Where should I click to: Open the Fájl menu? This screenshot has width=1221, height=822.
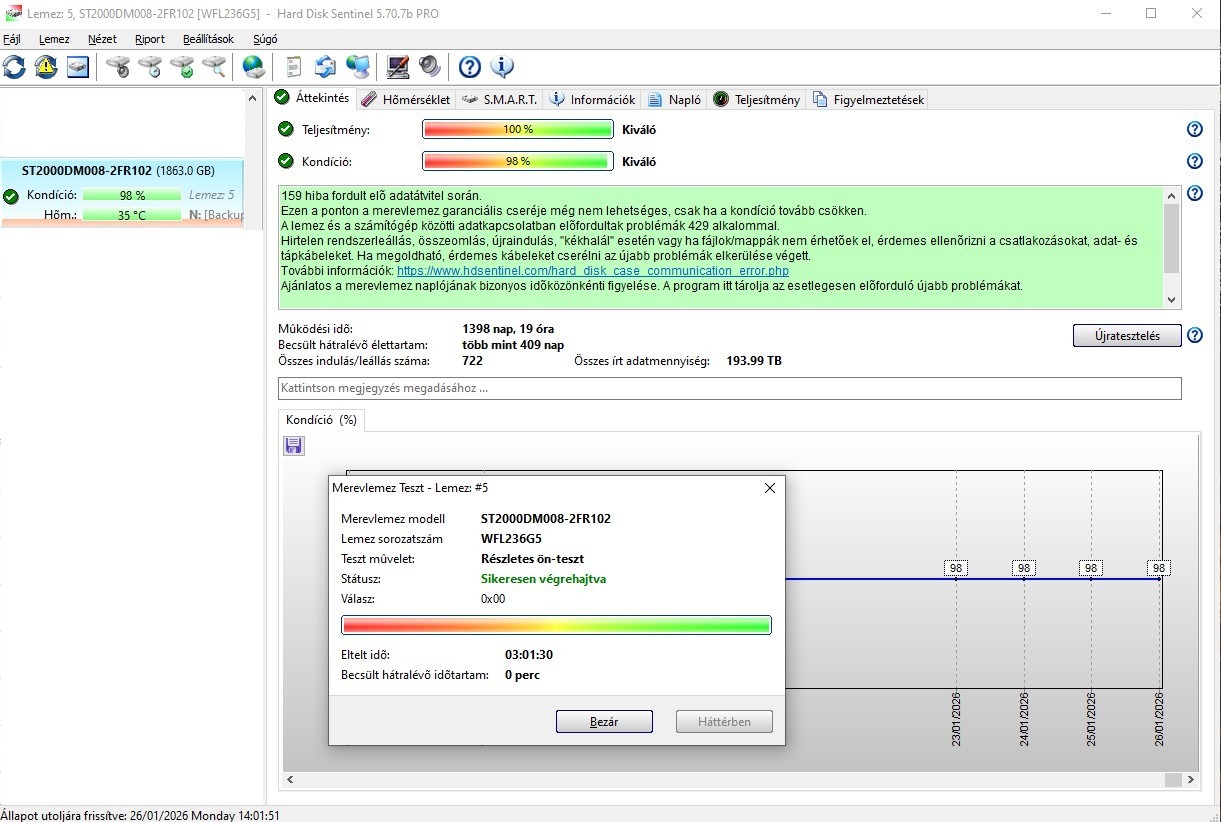(x=12, y=39)
